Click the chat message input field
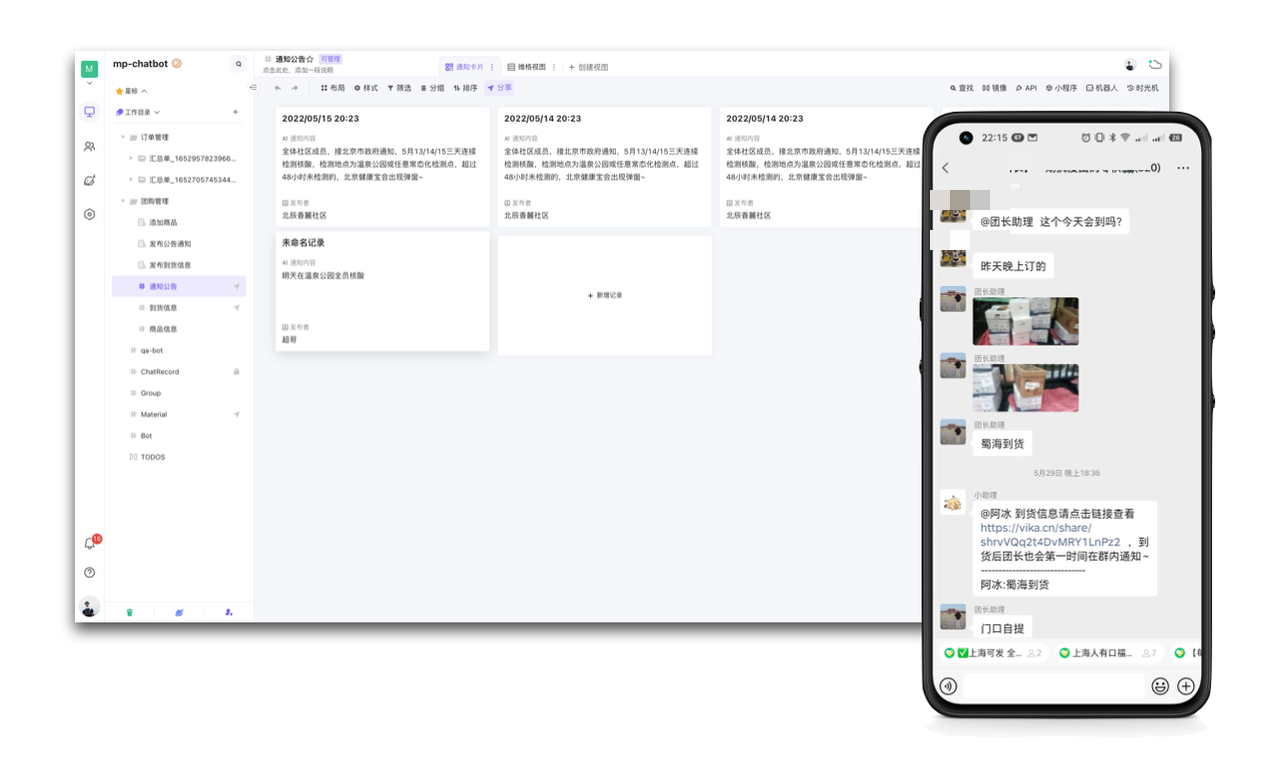The height and width of the screenshot is (758, 1280). (x=1053, y=686)
